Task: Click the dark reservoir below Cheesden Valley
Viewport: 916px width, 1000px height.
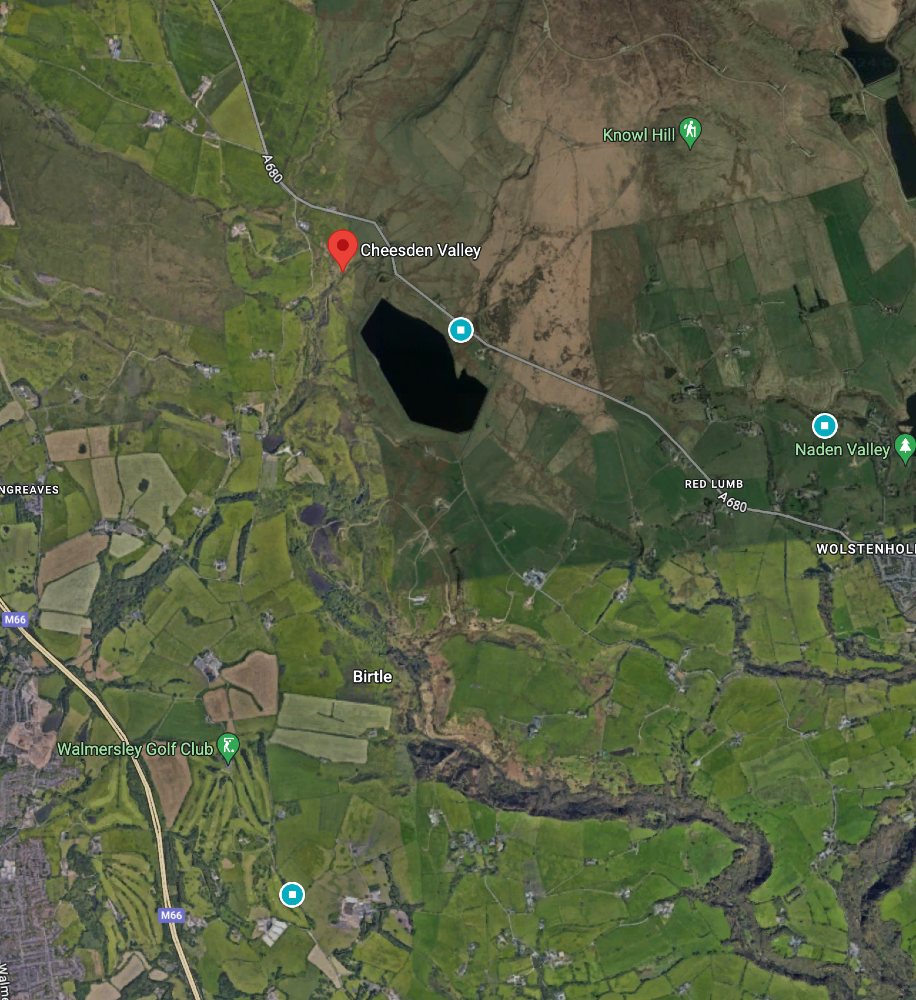Action: [424, 365]
